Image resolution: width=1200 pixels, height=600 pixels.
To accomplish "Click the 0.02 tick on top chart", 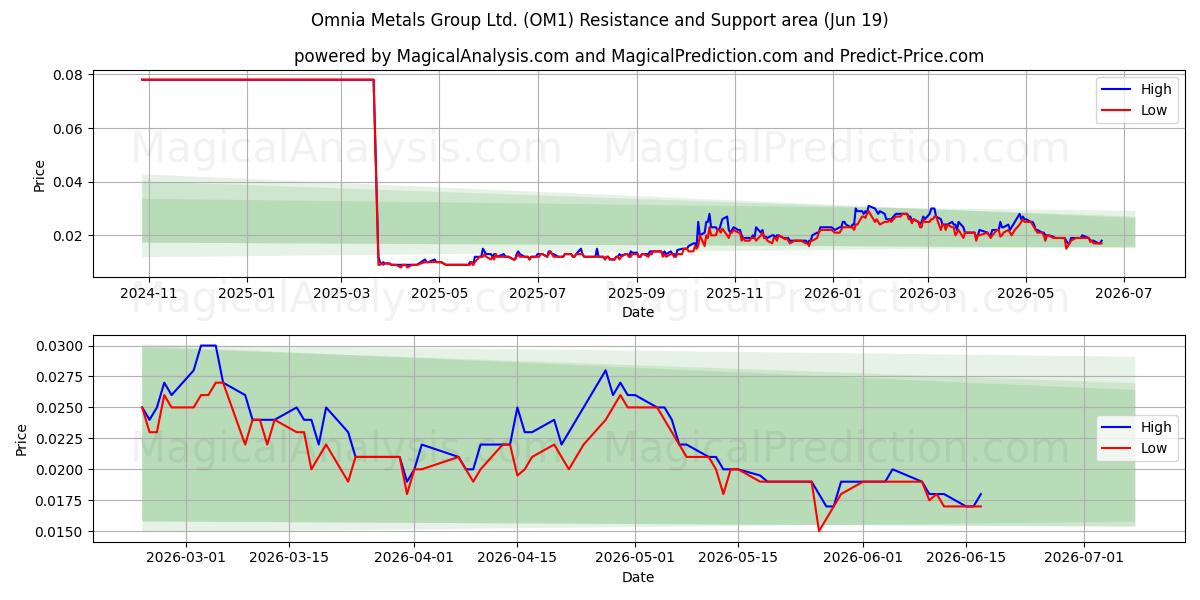I will (67, 236).
